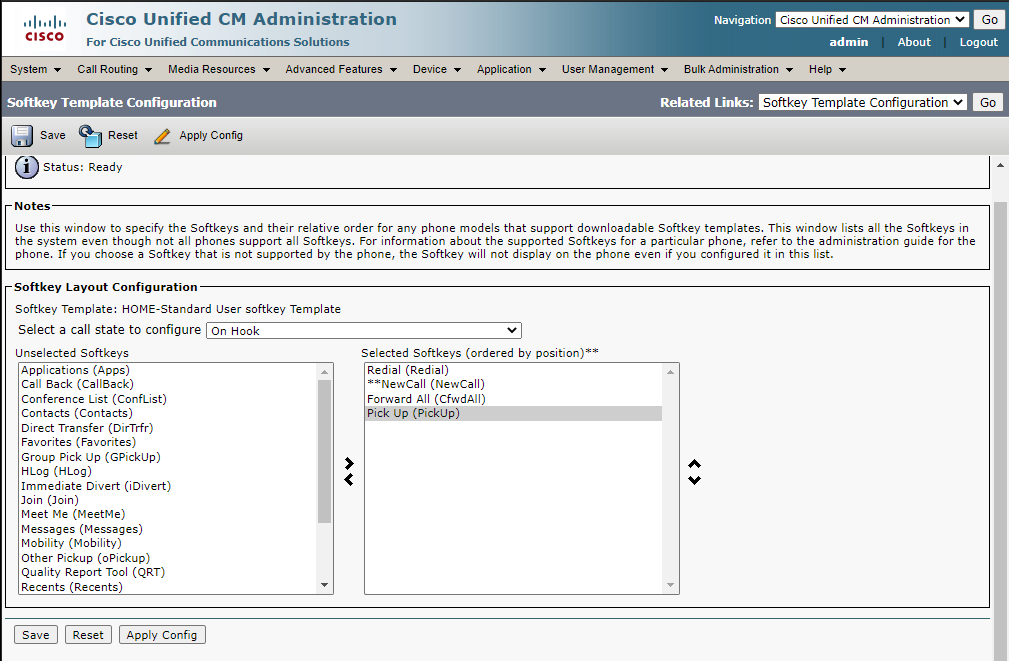Click the Reset icon in toolbar
This screenshot has width=1009, height=661.
(90, 136)
